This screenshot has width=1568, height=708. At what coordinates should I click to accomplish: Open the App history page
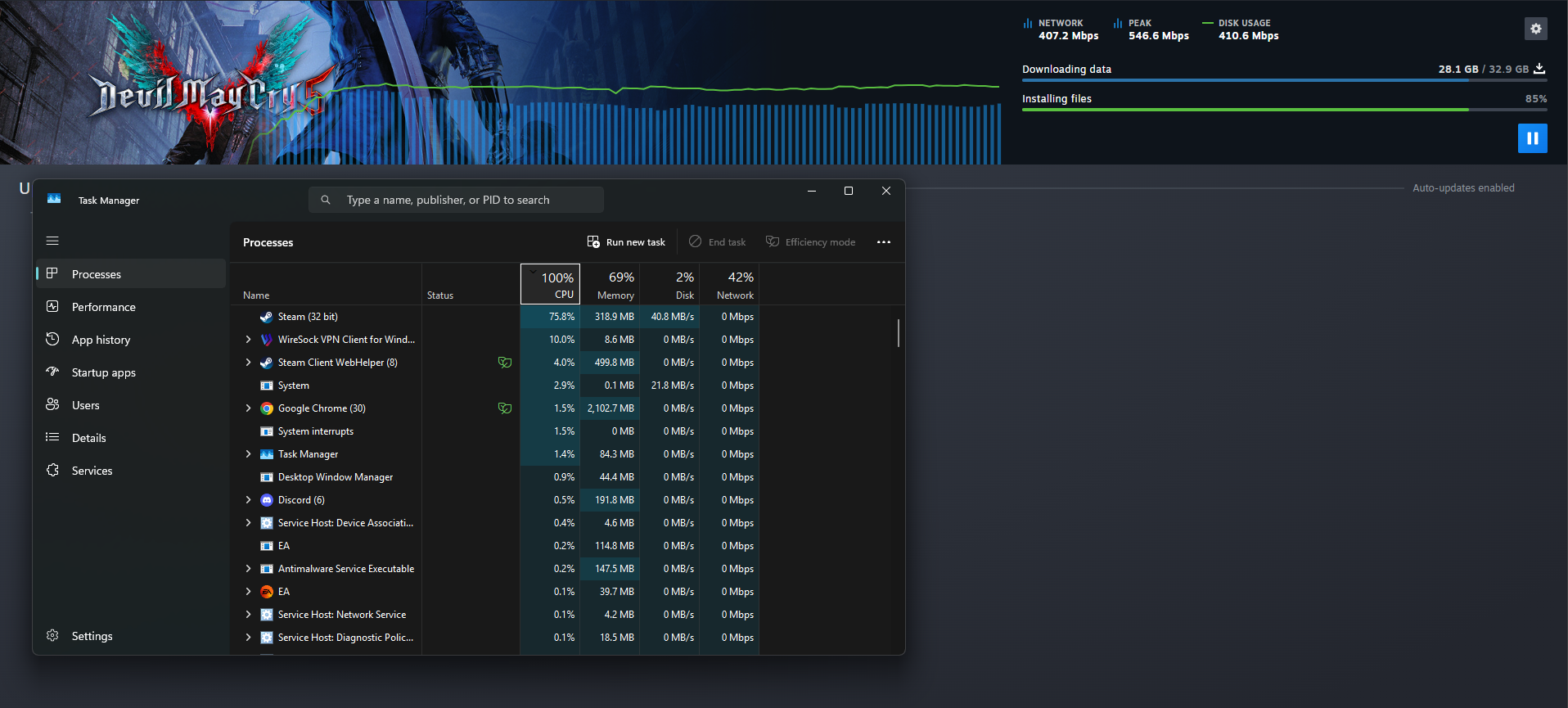tap(131, 340)
